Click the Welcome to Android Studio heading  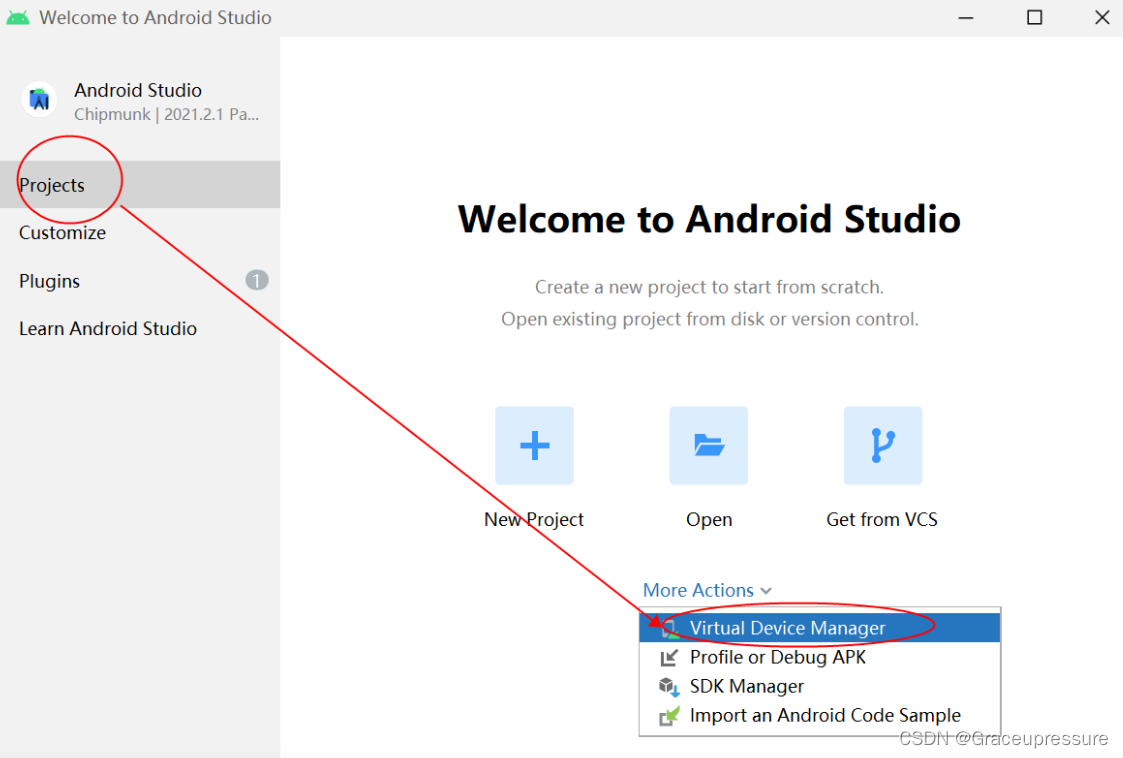pos(709,219)
